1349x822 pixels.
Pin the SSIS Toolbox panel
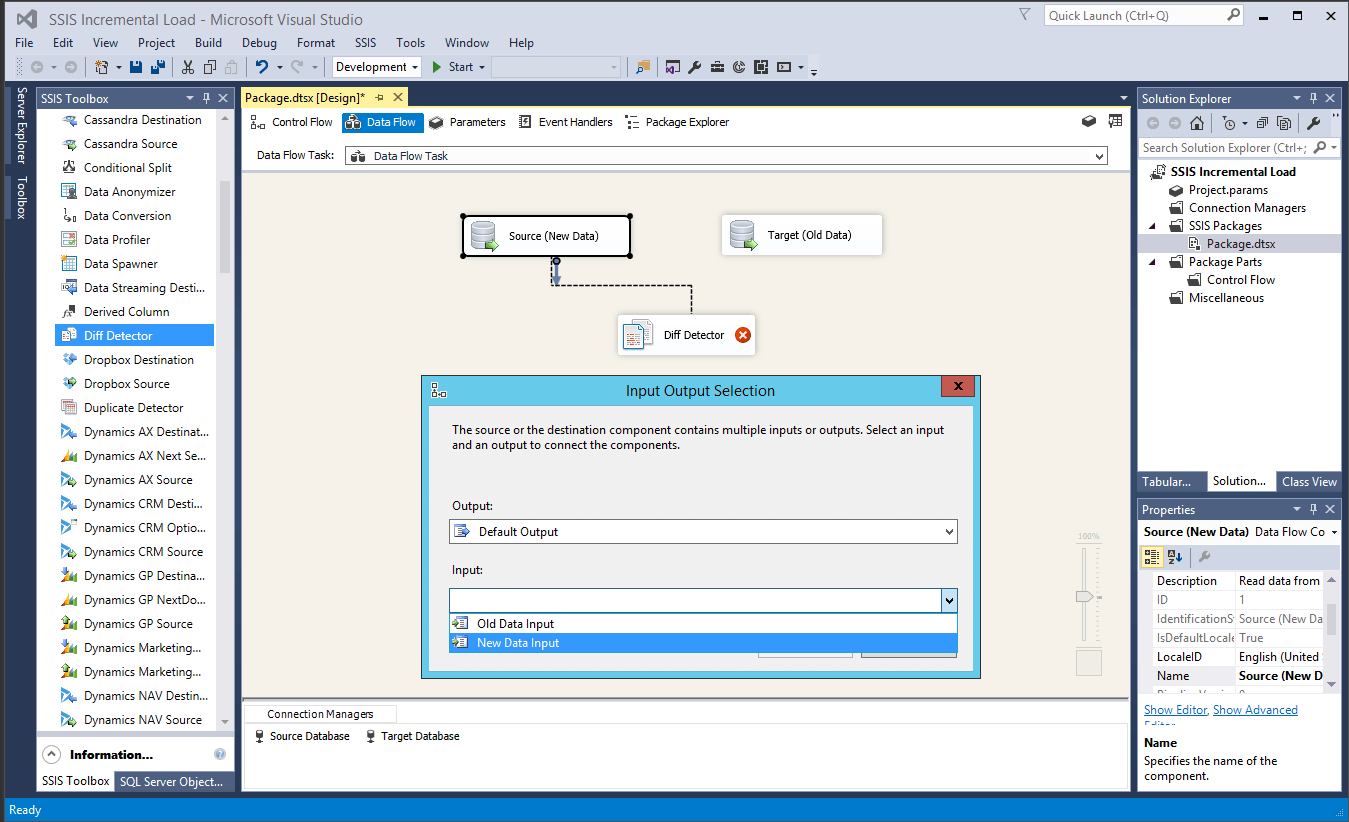click(x=207, y=98)
